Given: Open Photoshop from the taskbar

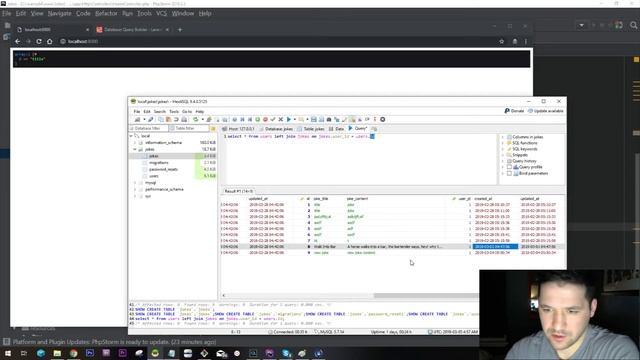Looking at the screenshot, I should [90, 353].
